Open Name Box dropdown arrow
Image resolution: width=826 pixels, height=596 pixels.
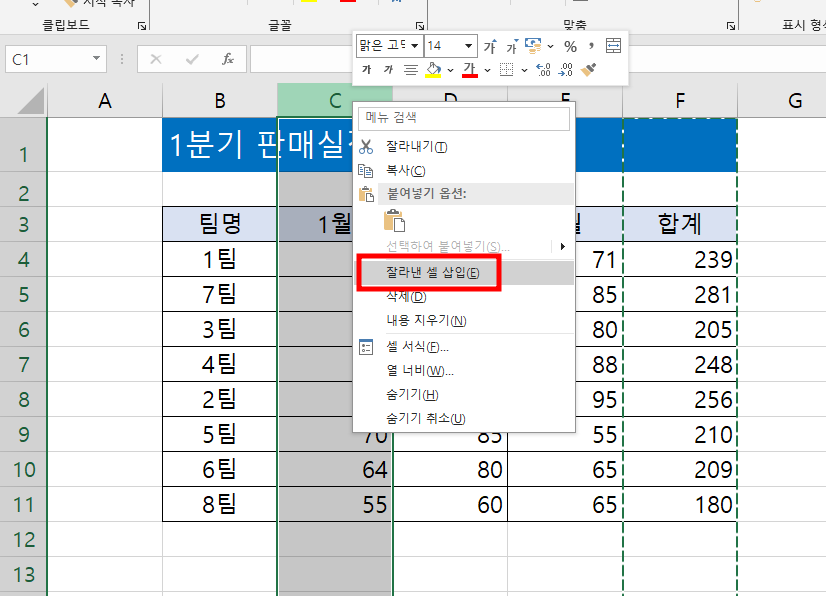(96, 58)
